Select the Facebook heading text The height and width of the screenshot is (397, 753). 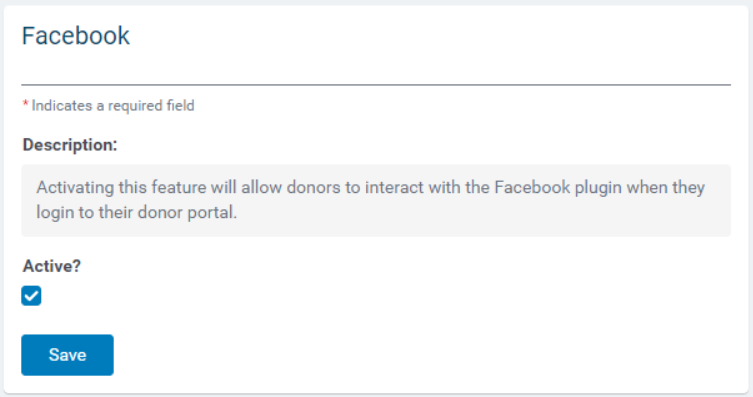coord(76,36)
